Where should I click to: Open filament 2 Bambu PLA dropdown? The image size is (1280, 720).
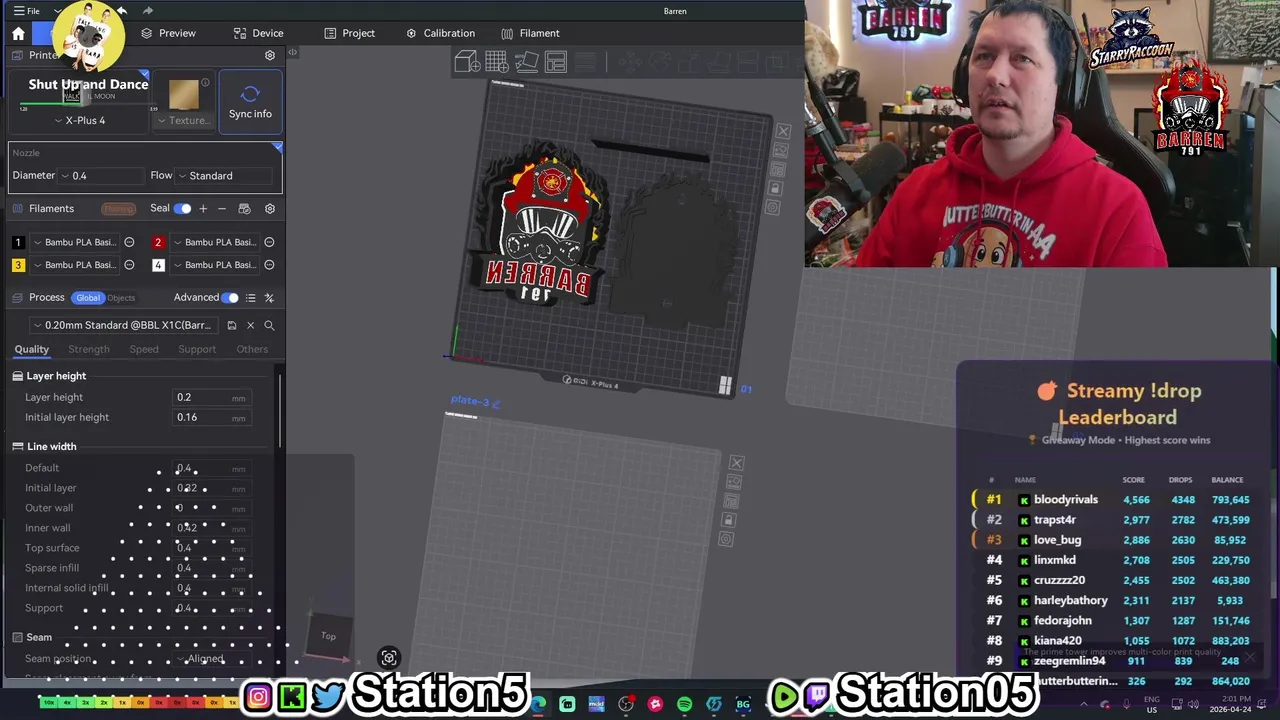coord(216,242)
